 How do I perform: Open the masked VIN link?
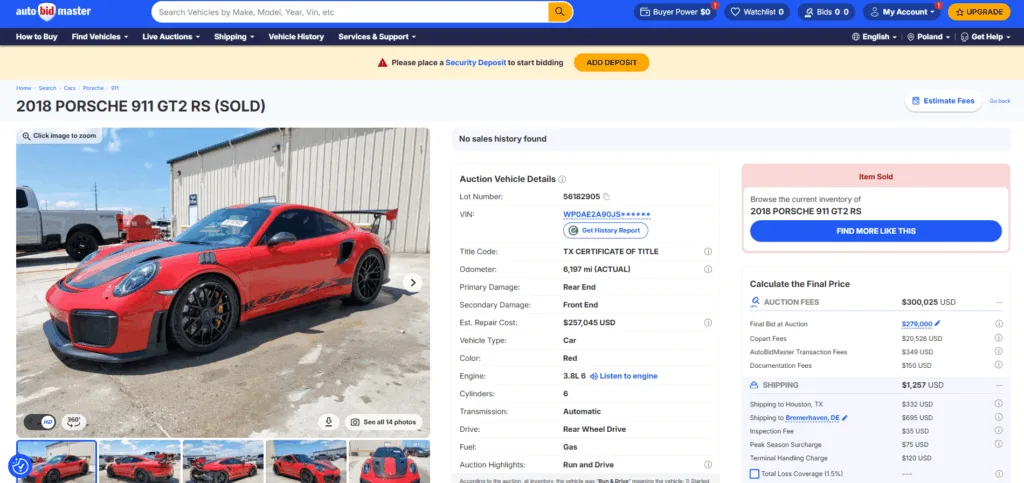(x=607, y=214)
